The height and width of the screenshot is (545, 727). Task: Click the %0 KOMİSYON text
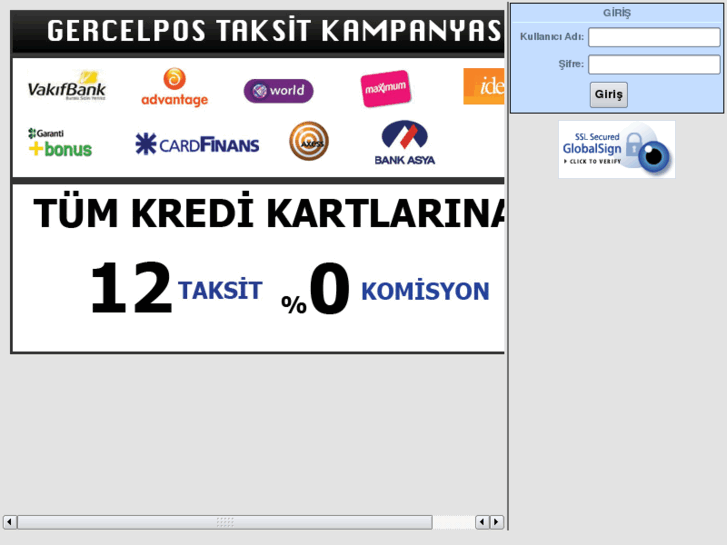[x=385, y=289]
